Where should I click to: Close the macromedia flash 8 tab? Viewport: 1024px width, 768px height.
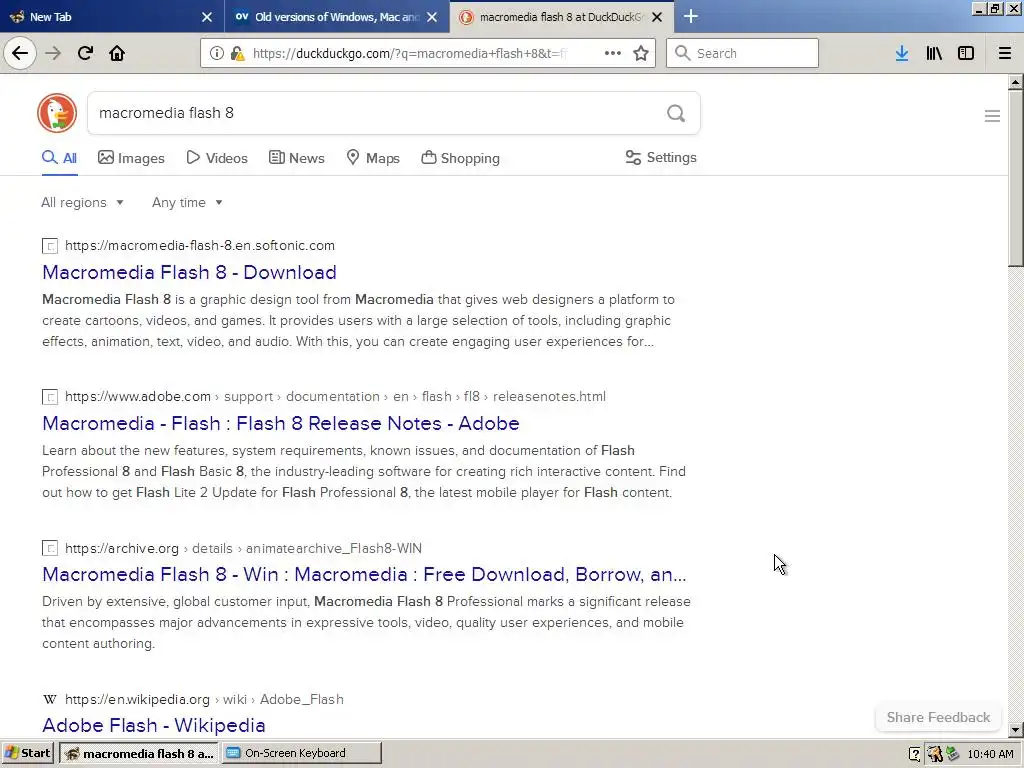pyautogui.click(x=657, y=17)
